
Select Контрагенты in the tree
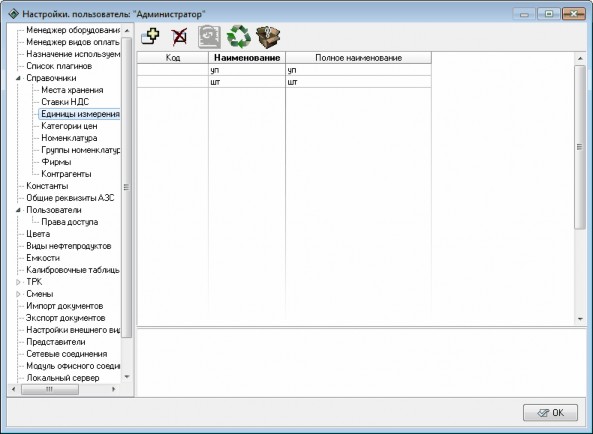pyautogui.click(x=66, y=174)
